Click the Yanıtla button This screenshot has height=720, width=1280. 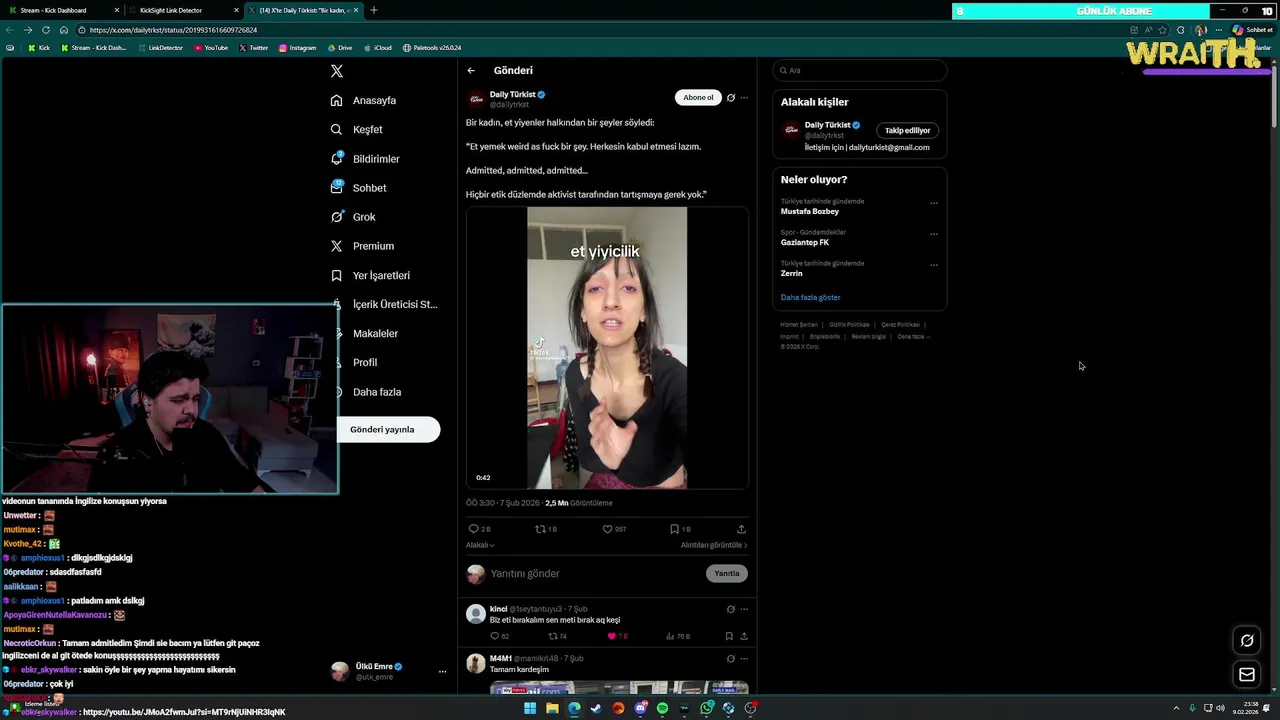[x=727, y=574]
